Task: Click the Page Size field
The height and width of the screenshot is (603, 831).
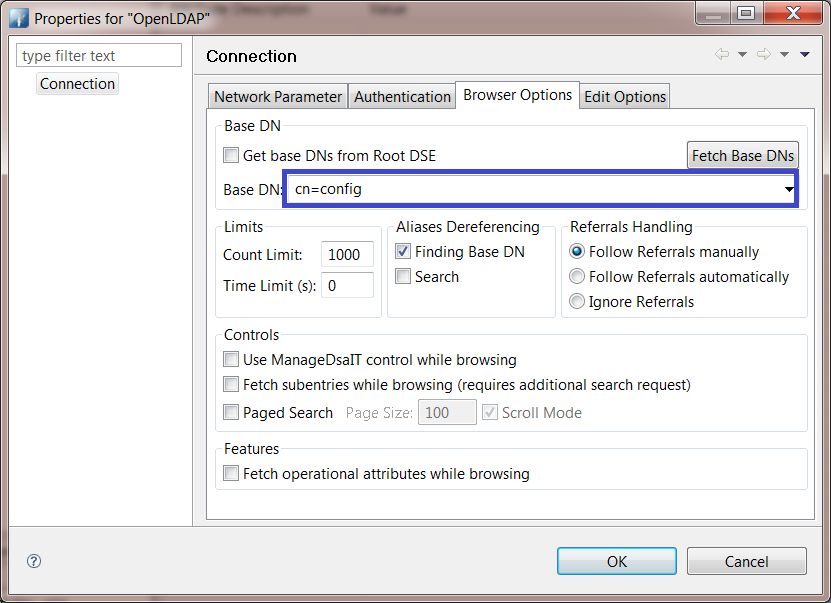Action: tap(447, 412)
